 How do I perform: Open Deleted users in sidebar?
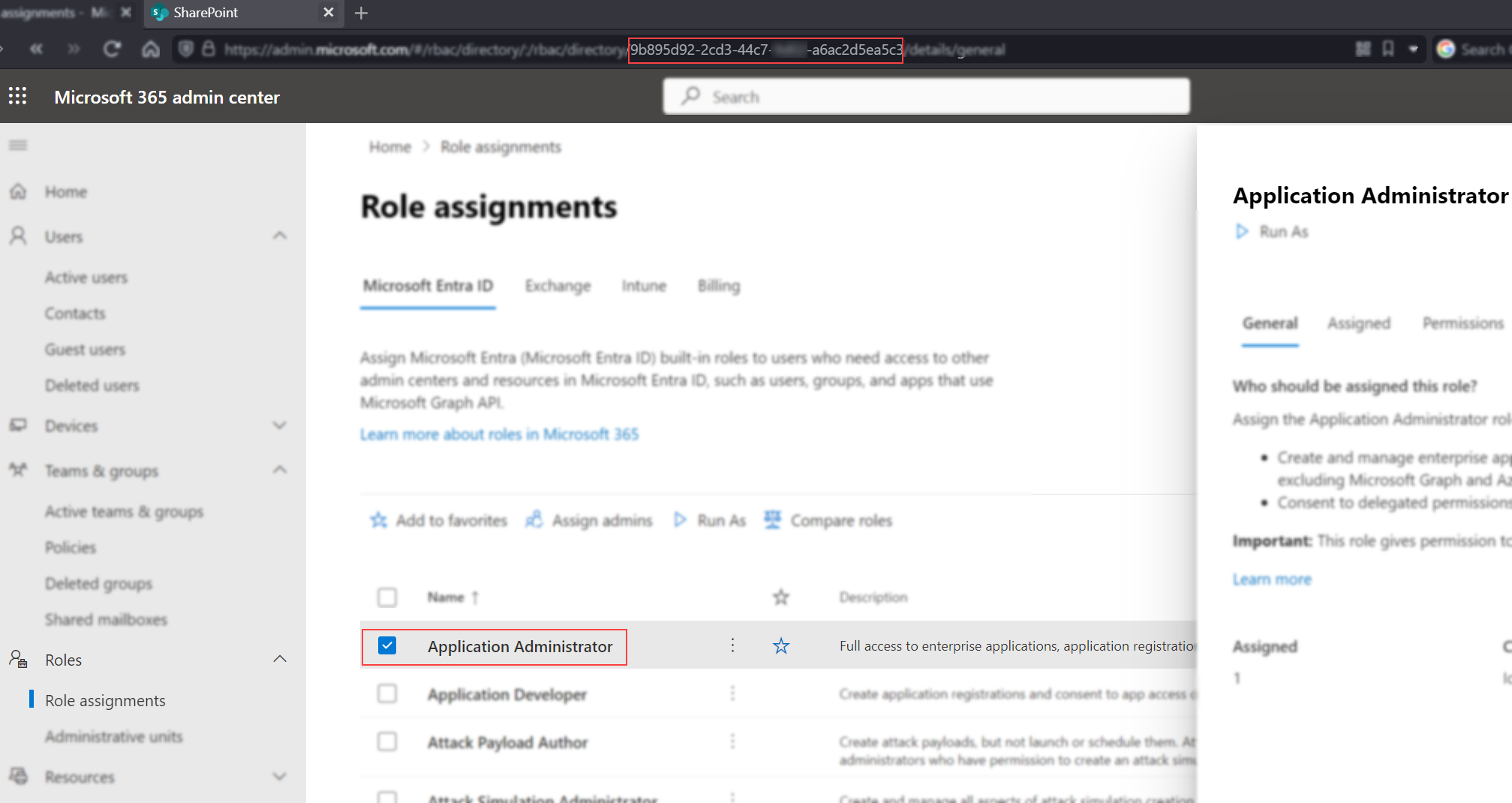[92, 386]
